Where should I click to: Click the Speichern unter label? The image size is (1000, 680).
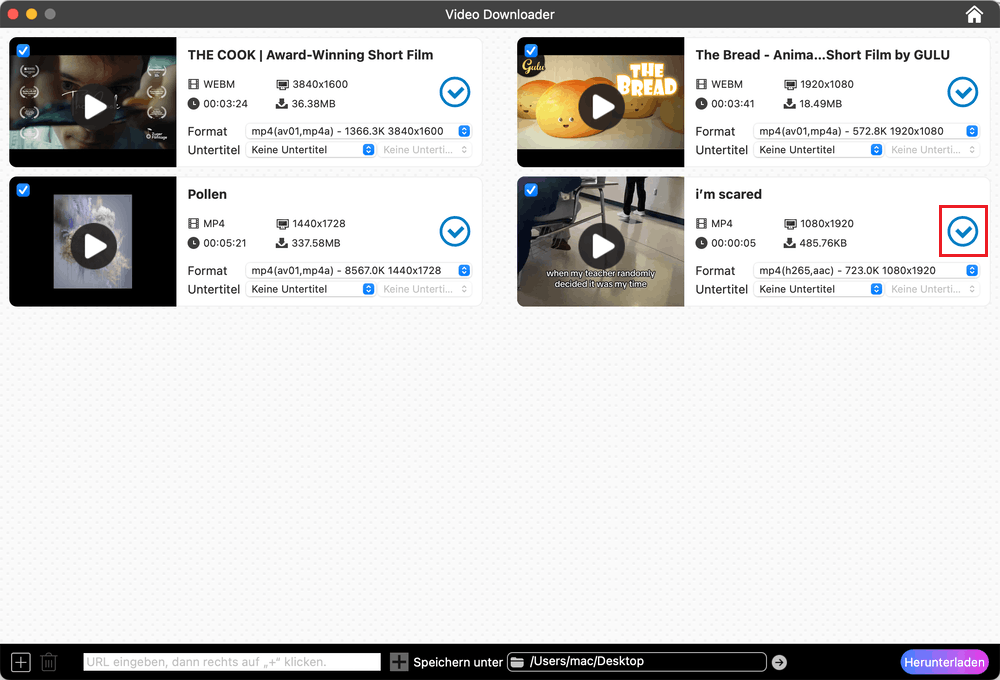point(458,662)
